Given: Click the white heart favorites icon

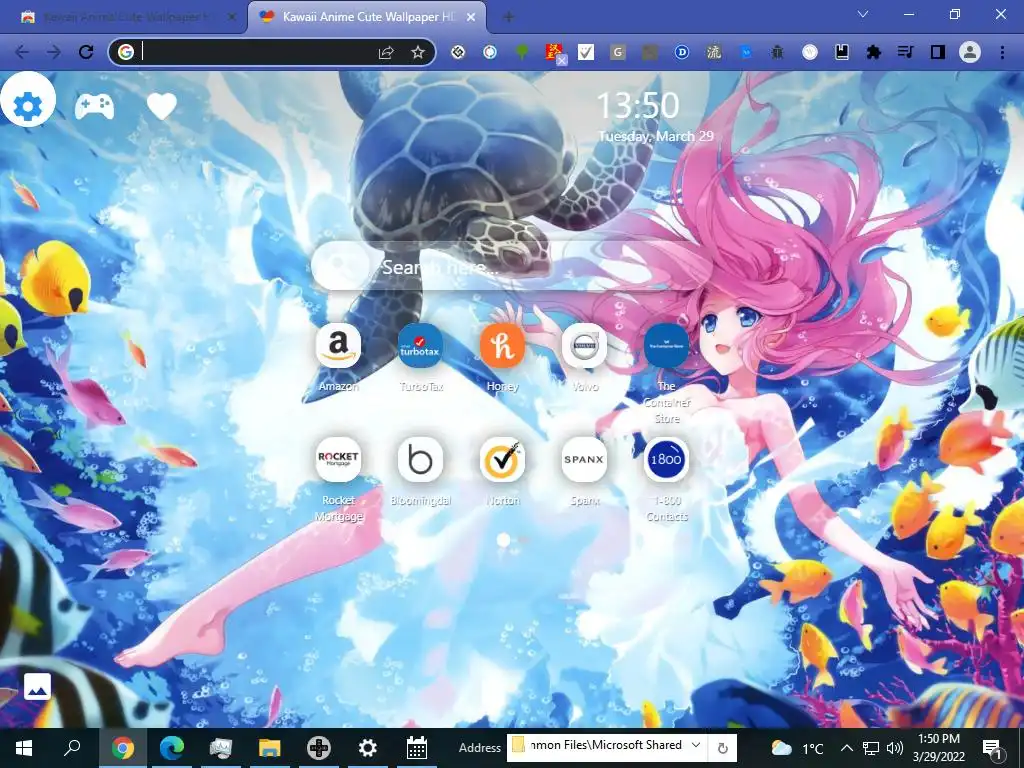Looking at the screenshot, I should 161,106.
